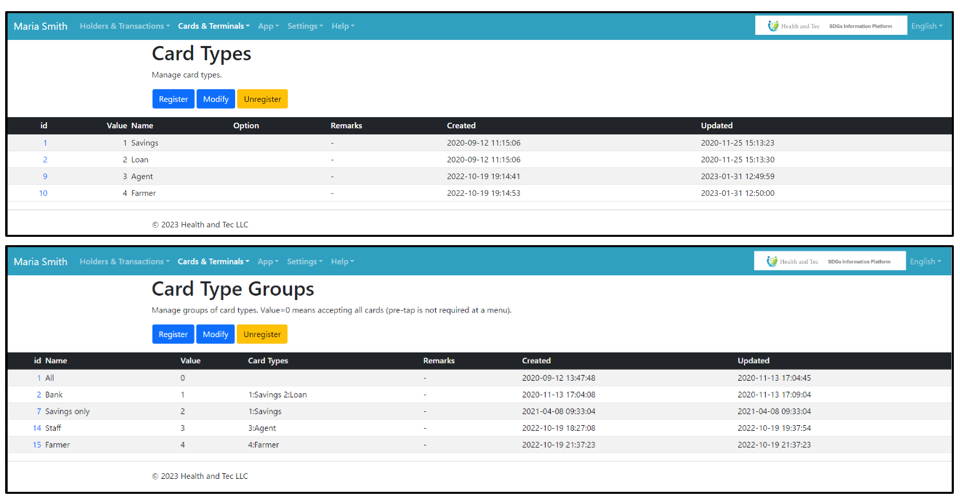Open id 7 link for Savings only group
This screenshot has height=500, width=960.
point(39,411)
